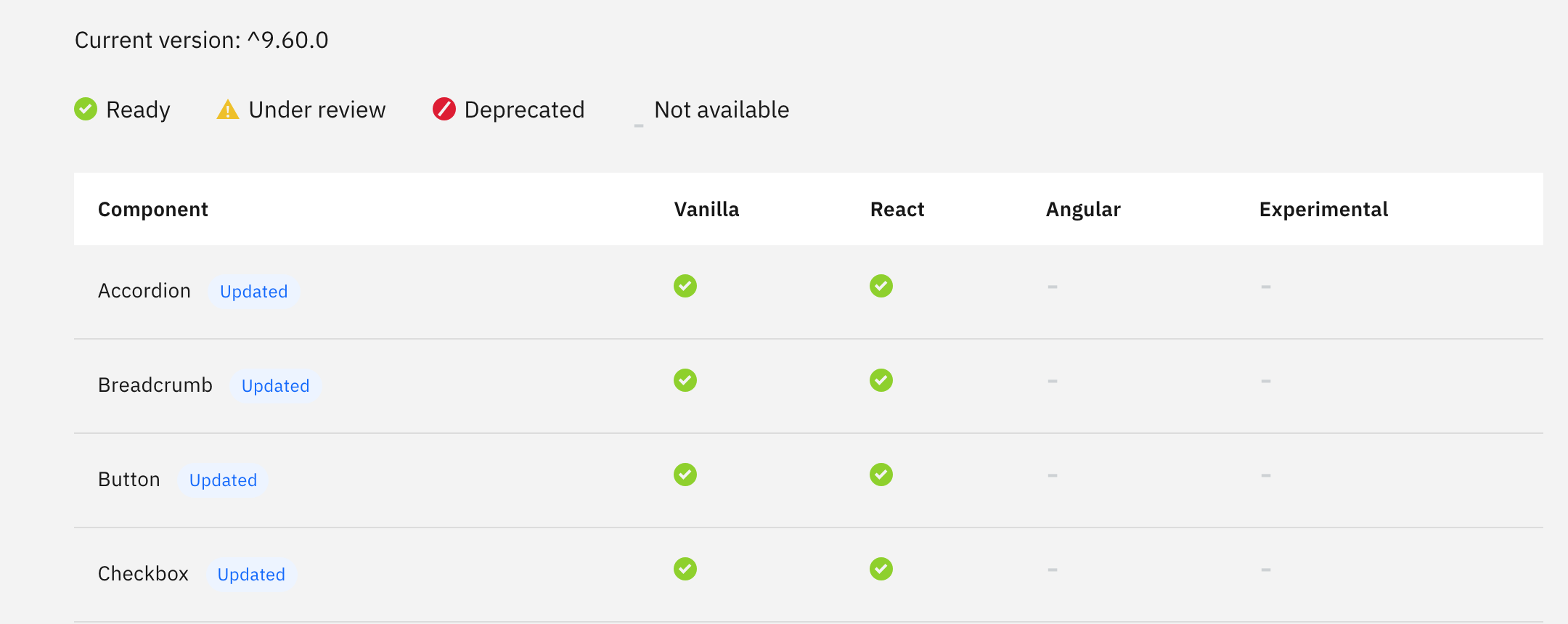Image resolution: width=1568 pixels, height=624 pixels.
Task: Click the Experimental dash for Button row
Action: [1265, 475]
